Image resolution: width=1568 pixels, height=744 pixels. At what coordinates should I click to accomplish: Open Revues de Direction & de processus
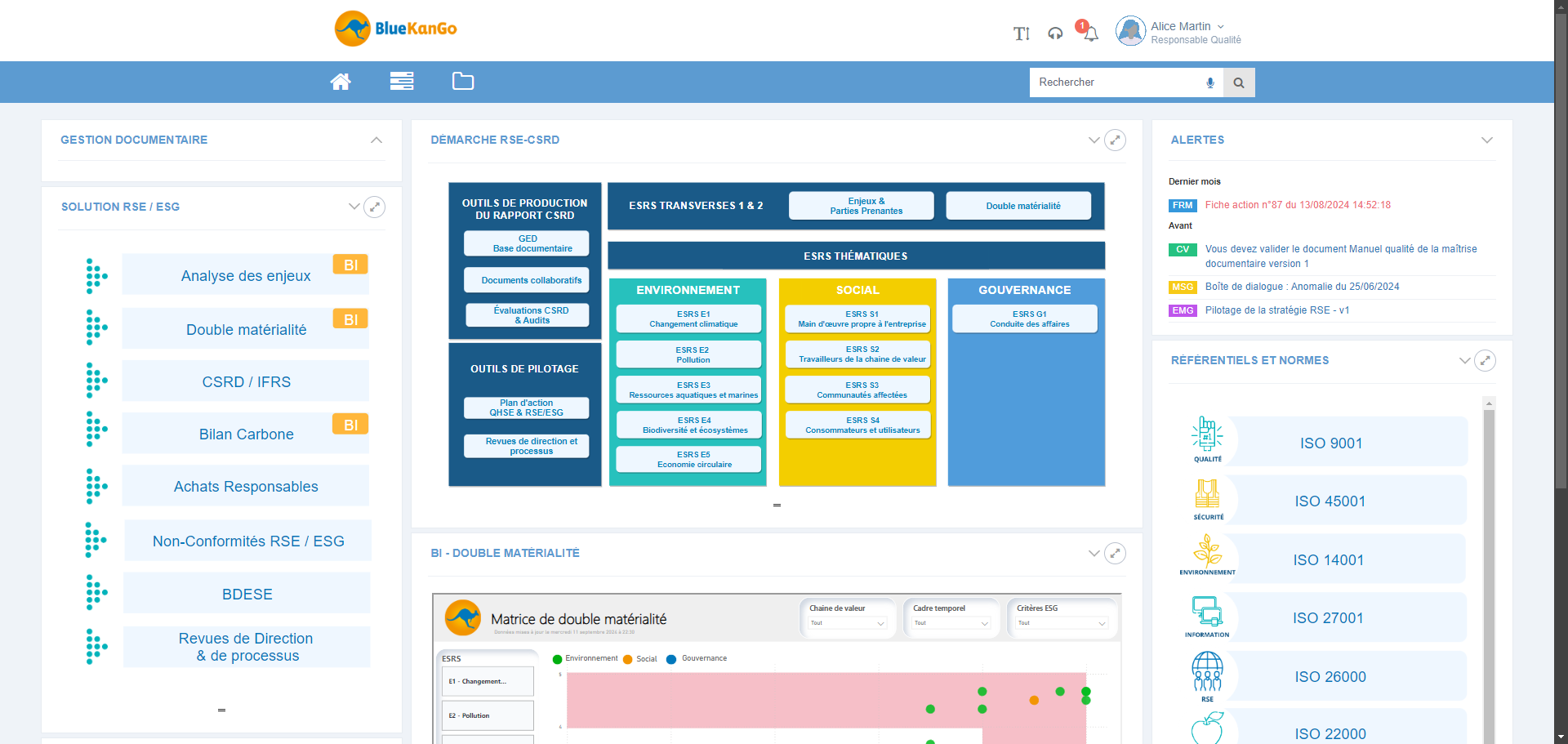coord(247,647)
